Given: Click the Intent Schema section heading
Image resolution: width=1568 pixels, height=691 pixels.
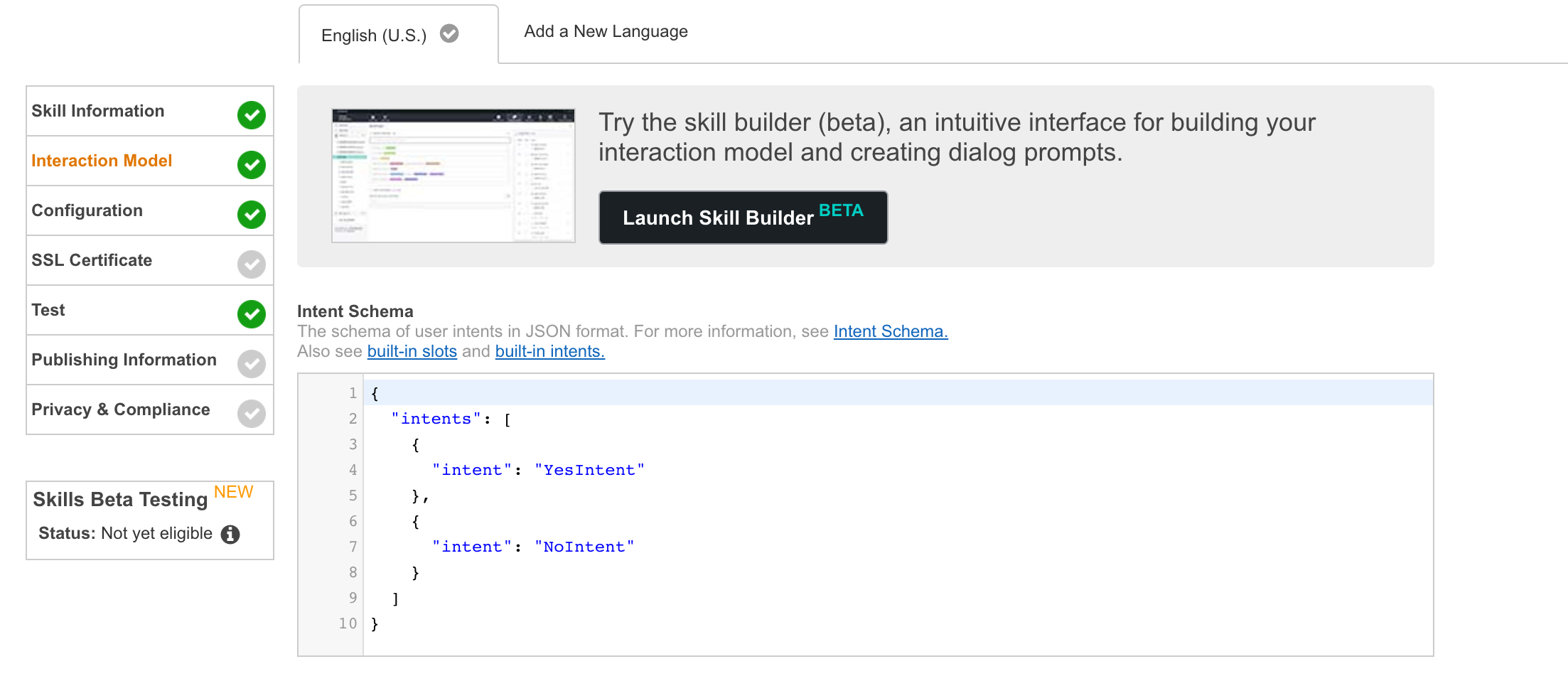Looking at the screenshot, I should tap(355, 311).
